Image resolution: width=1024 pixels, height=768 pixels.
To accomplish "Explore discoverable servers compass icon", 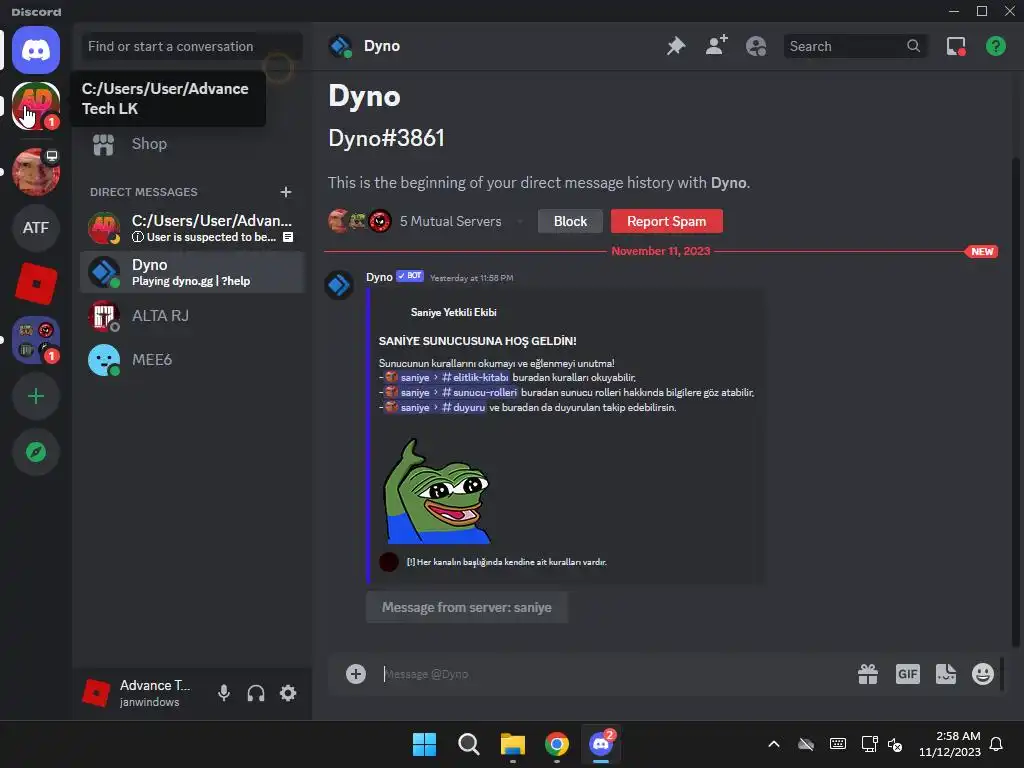I will click(x=36, y=452).
